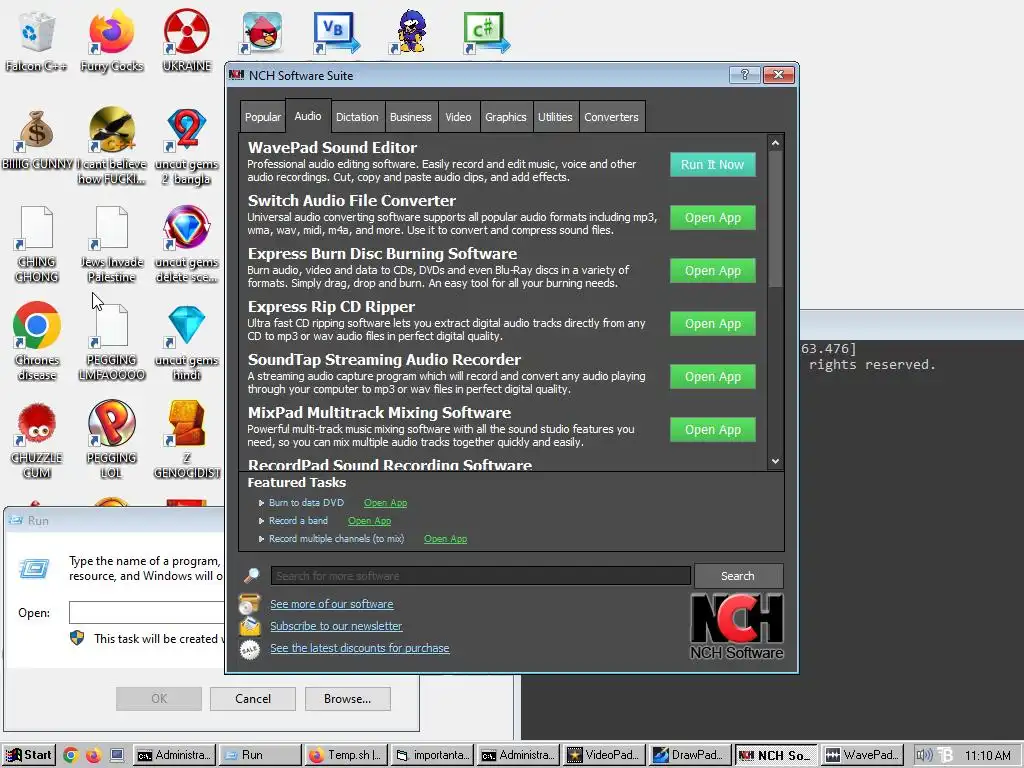
Task: Open the Converters tab
Action: click(611, 117)
